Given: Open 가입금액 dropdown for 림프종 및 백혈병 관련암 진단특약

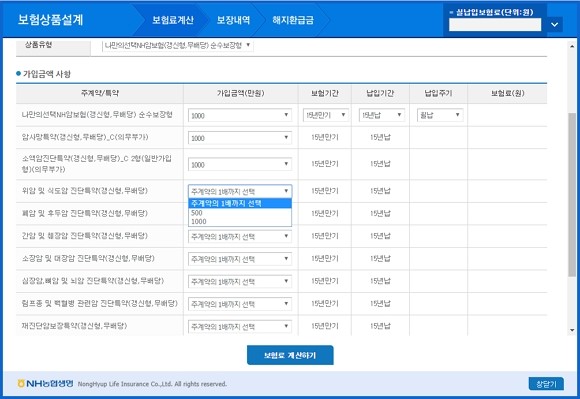Looking at the screenshot, I should (240, 304).
